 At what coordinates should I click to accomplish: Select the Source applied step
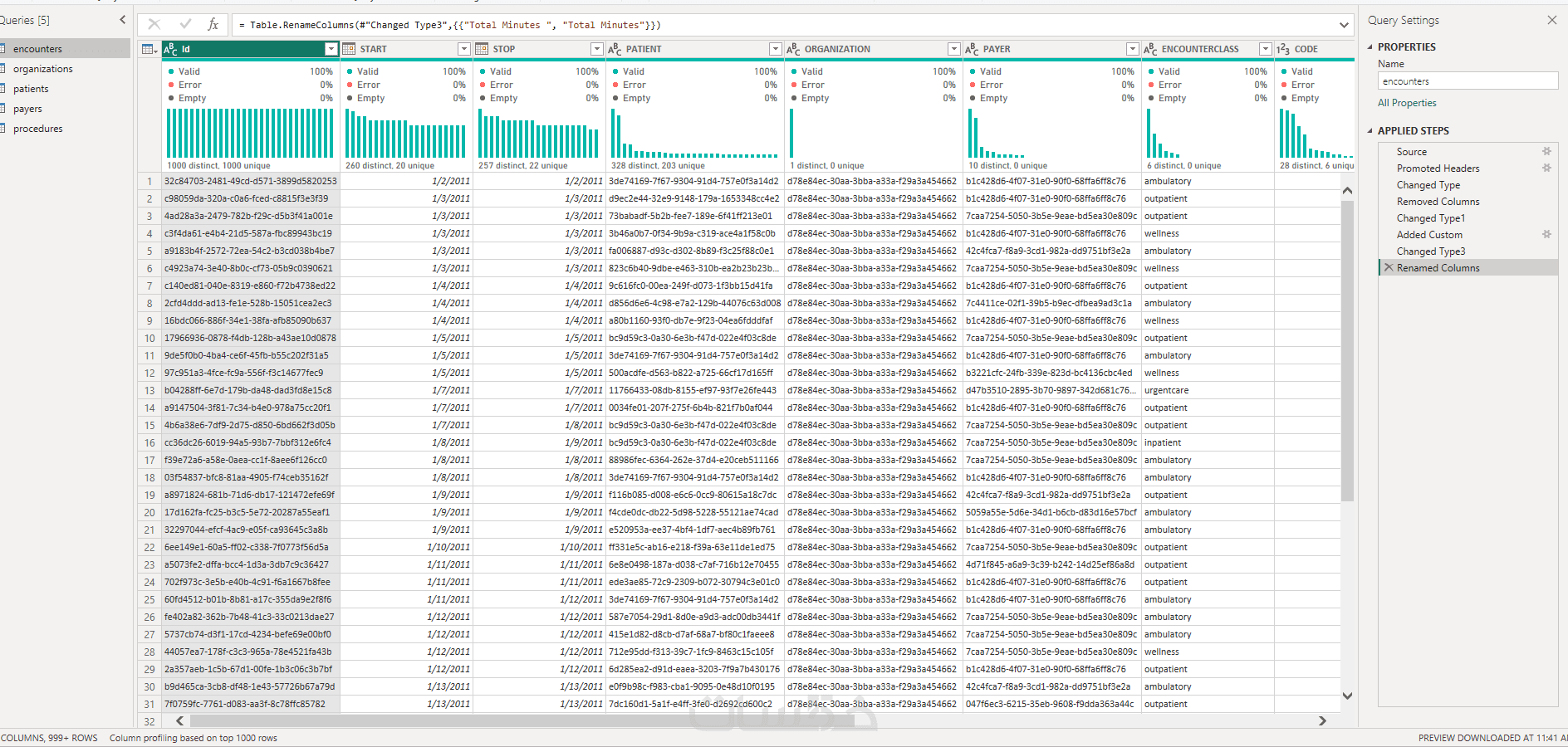pyautogui.click(x=1468, y=152)
